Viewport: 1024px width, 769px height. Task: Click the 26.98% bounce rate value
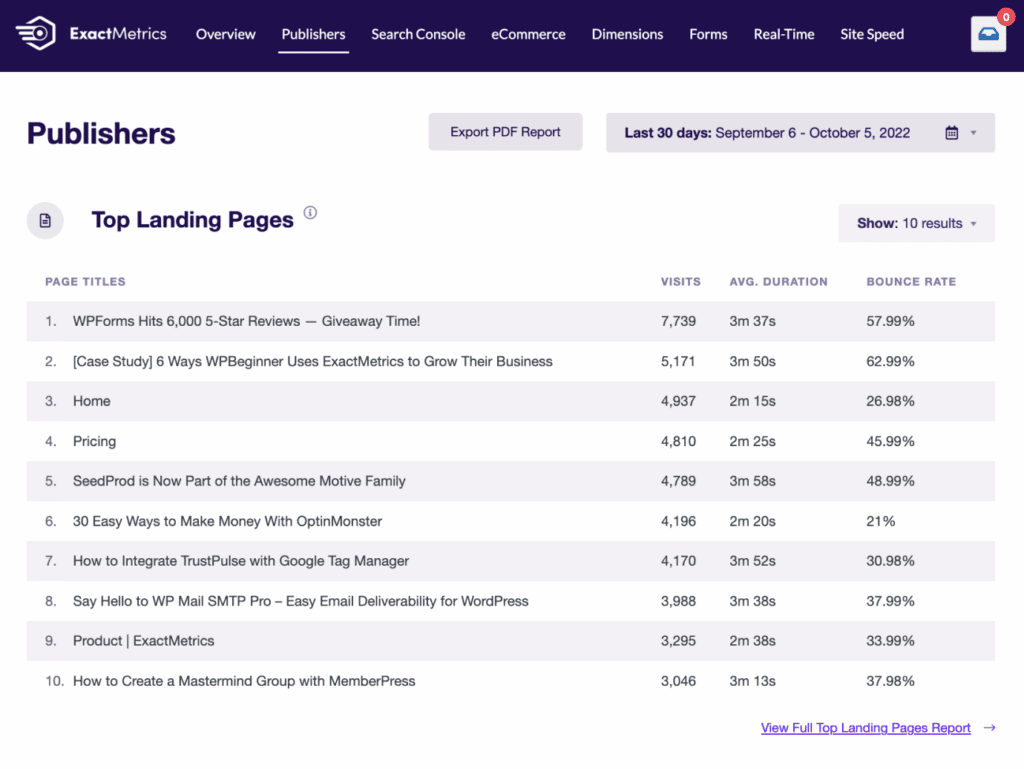(890, 401)
